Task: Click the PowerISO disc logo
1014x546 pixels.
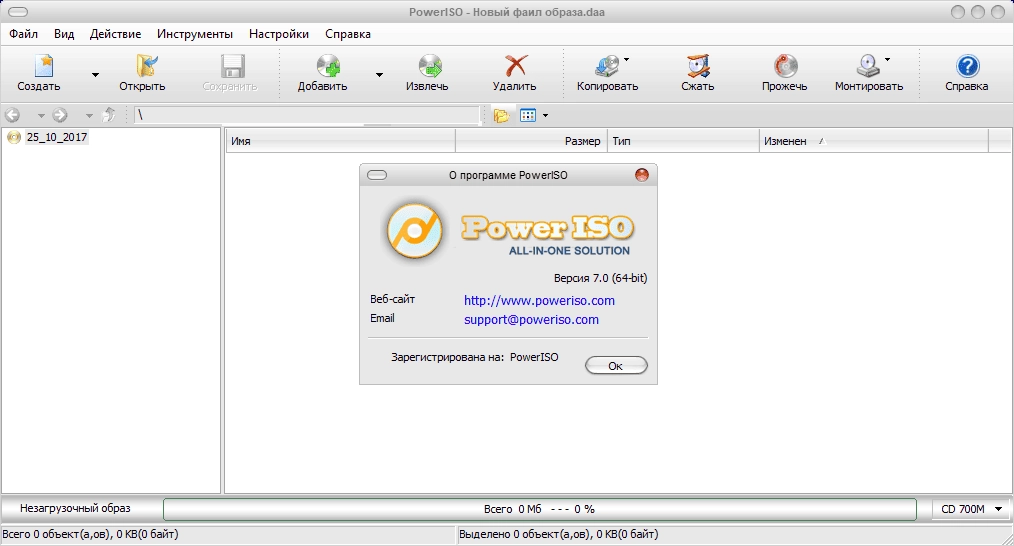Action: pyautogui.click(x=415, y=231)
